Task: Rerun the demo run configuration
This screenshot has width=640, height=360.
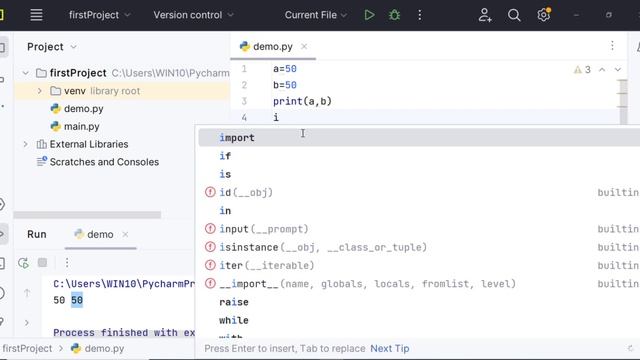Action: pyautogui.click(x=23, y=263)
